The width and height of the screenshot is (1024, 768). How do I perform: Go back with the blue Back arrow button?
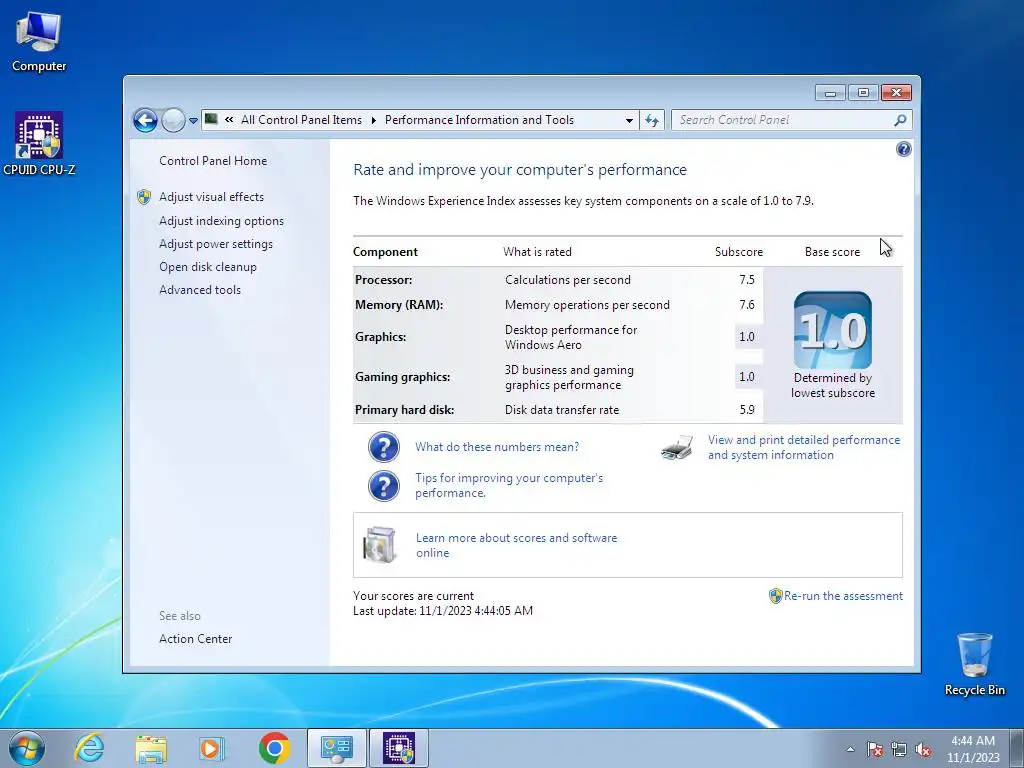click(x=145, y=120)
